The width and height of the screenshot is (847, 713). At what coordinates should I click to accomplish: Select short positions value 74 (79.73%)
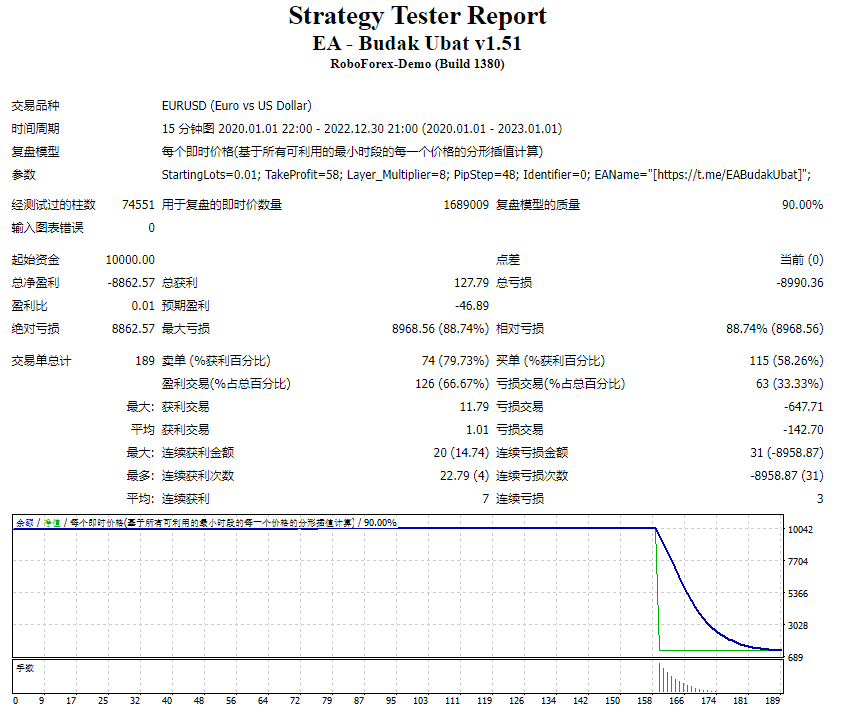pyautogui.click(x=455, y=360)
